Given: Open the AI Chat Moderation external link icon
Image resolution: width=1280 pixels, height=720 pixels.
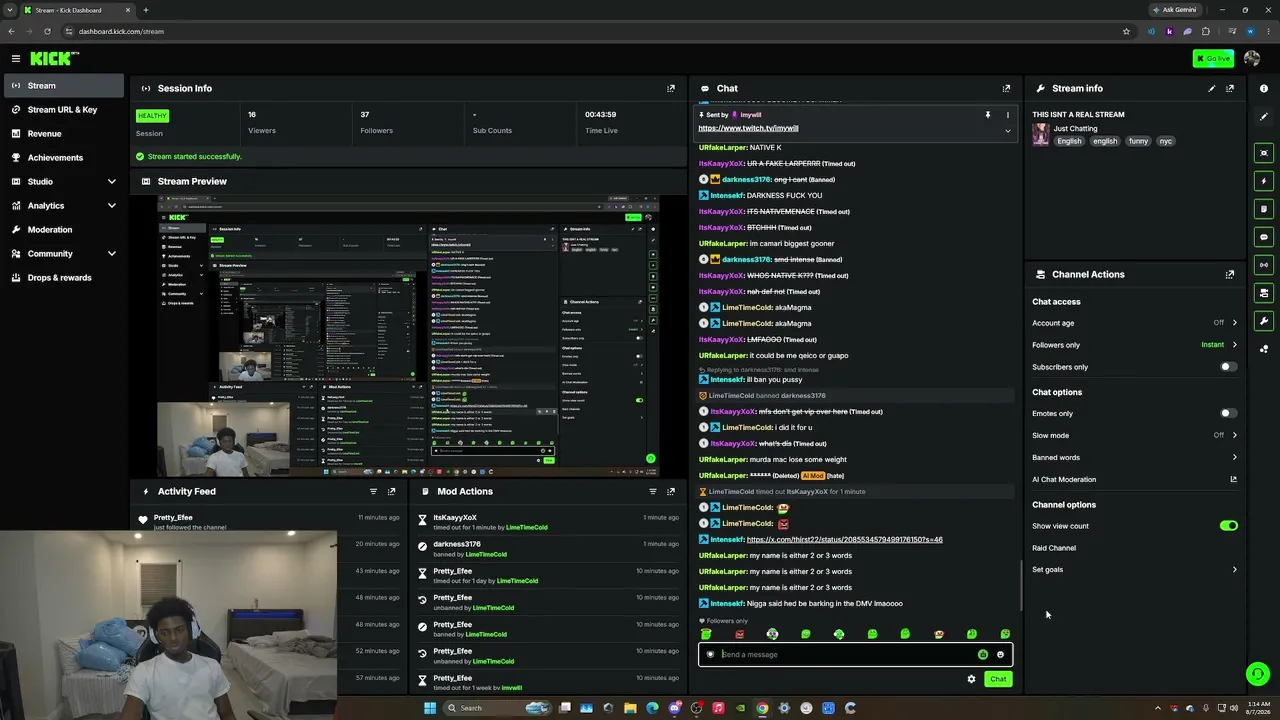Looking at the screenshot, I should pos(1233,479).
